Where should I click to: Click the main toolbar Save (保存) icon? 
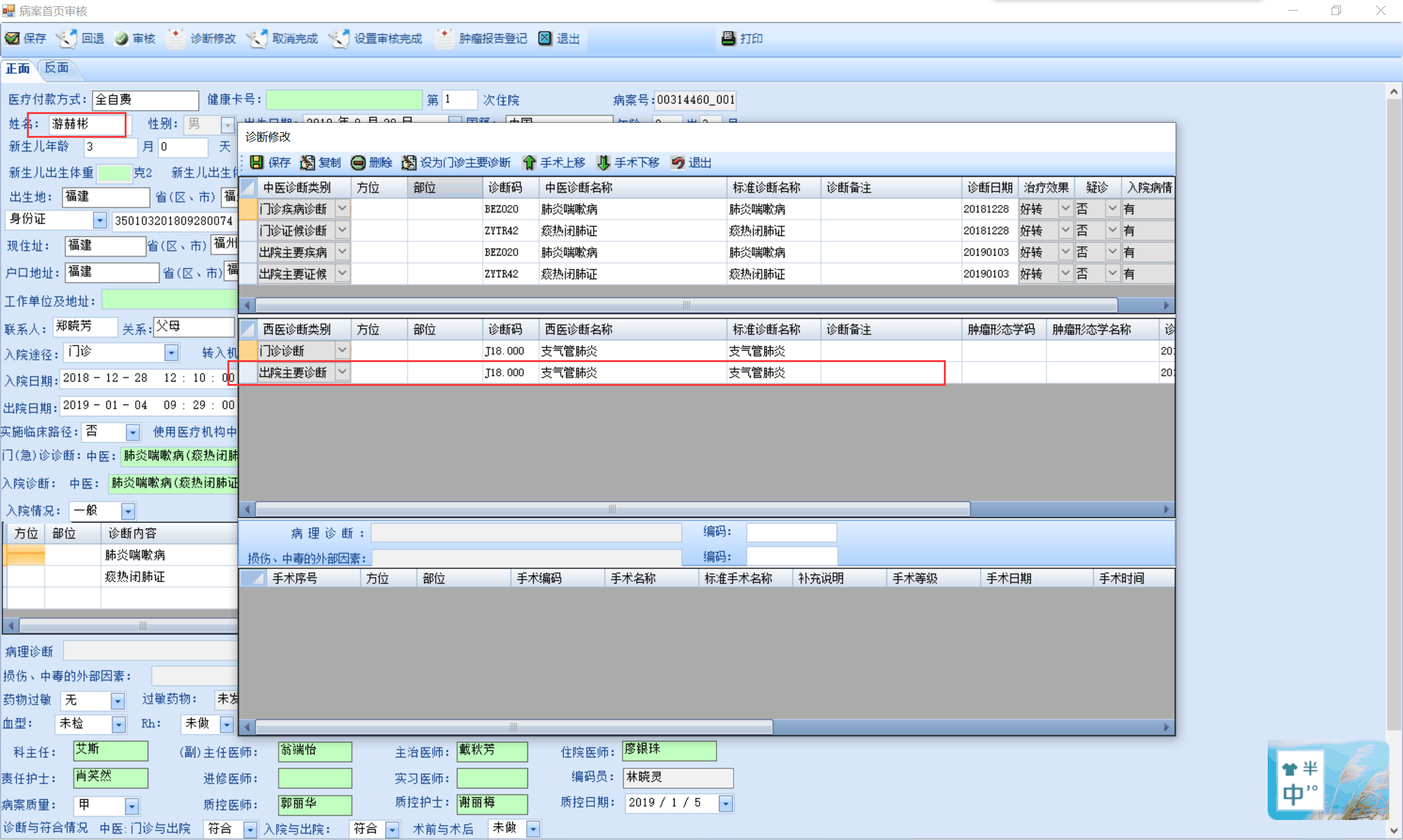click(13, 38)
